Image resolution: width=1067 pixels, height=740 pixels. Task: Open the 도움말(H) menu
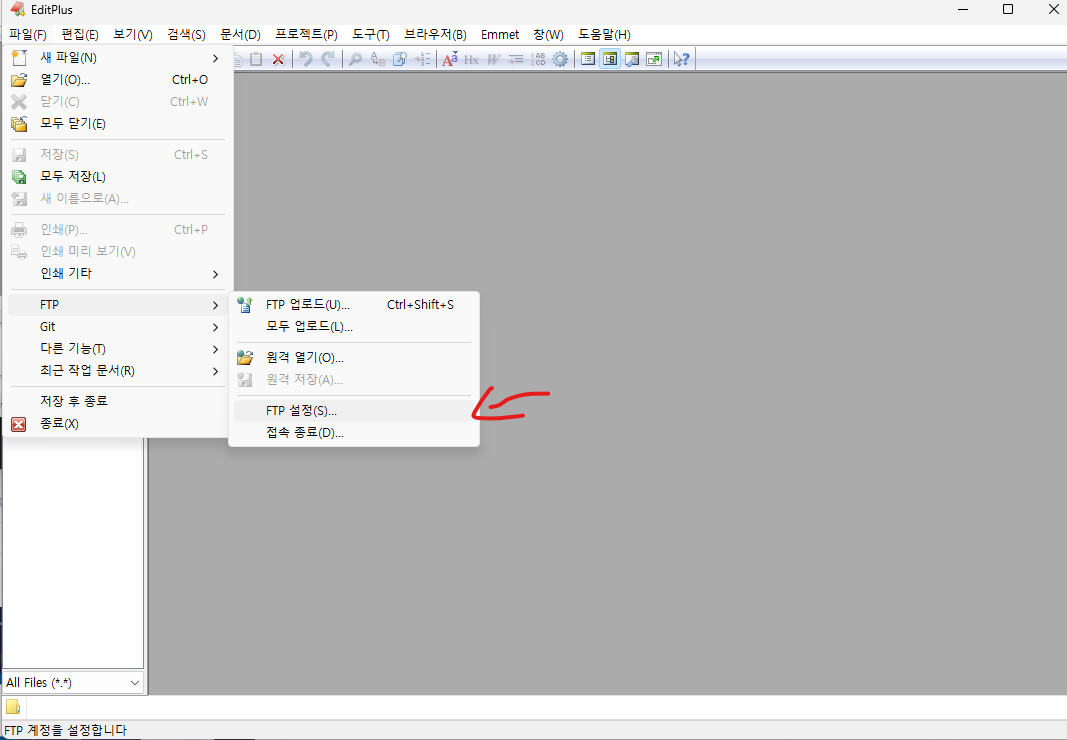(x=604, y=35)
